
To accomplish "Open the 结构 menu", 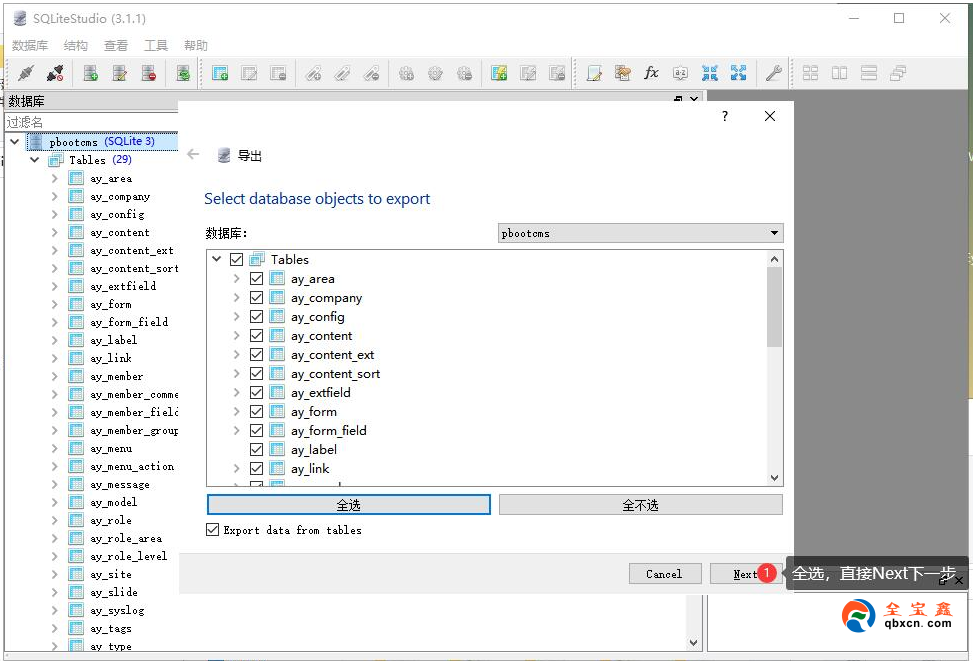I will click(76, 45).
